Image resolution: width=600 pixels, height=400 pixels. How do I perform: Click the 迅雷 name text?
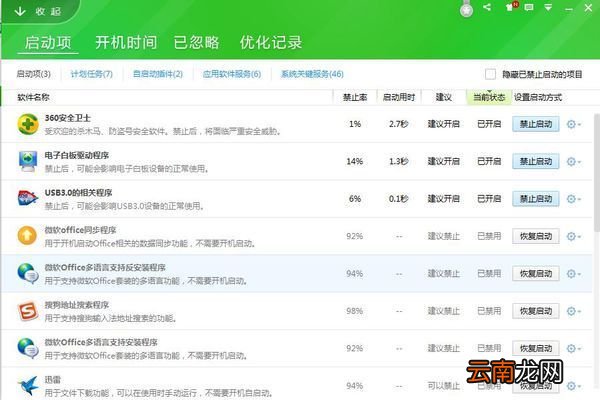53,380
